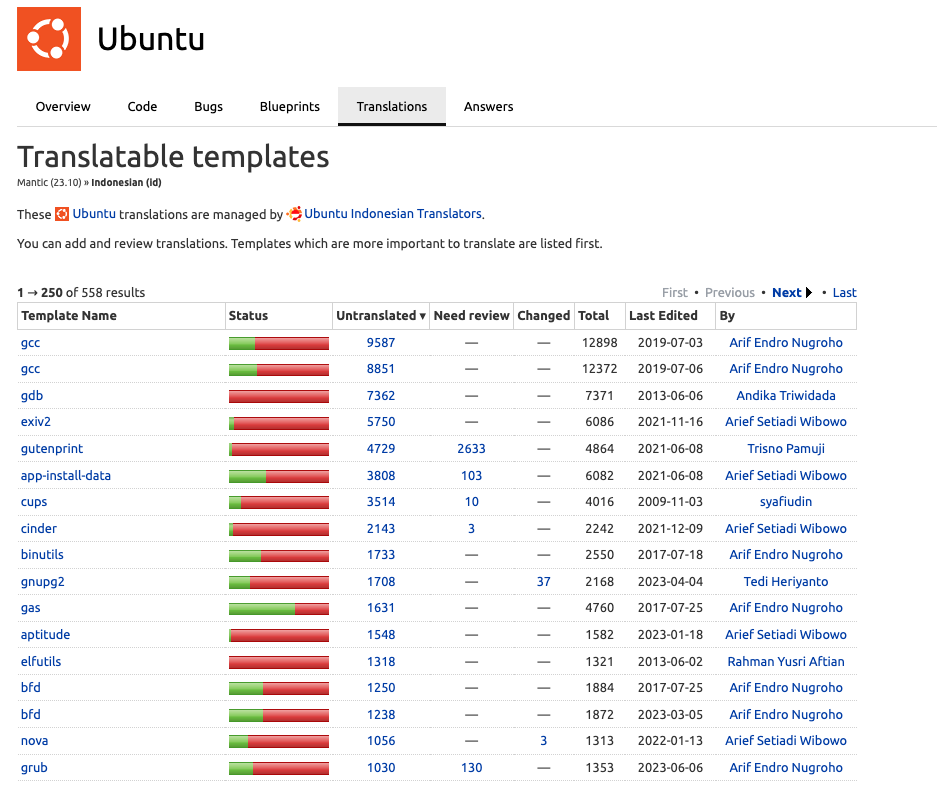Open the cups template
This screenshot has height=786, width=937.
34,502
